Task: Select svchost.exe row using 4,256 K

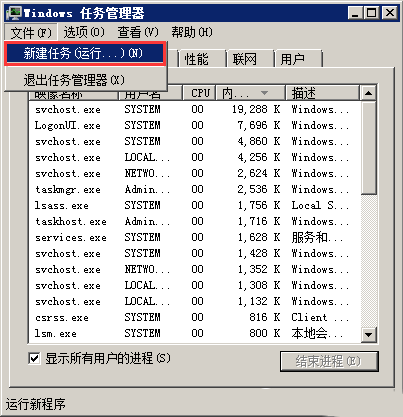Action: click(x=195, y=157)
